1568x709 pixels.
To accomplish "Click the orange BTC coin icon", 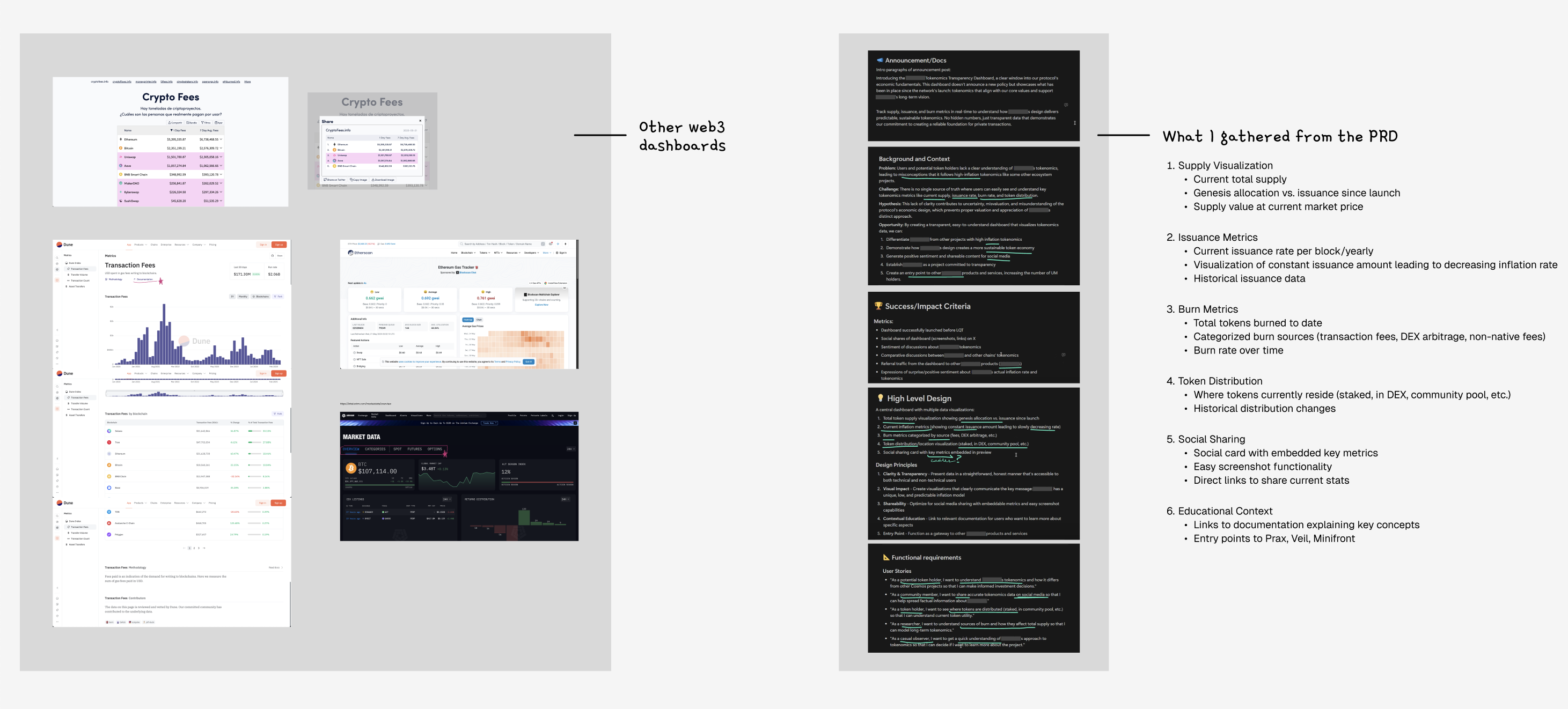I will [x=350, y=468].
